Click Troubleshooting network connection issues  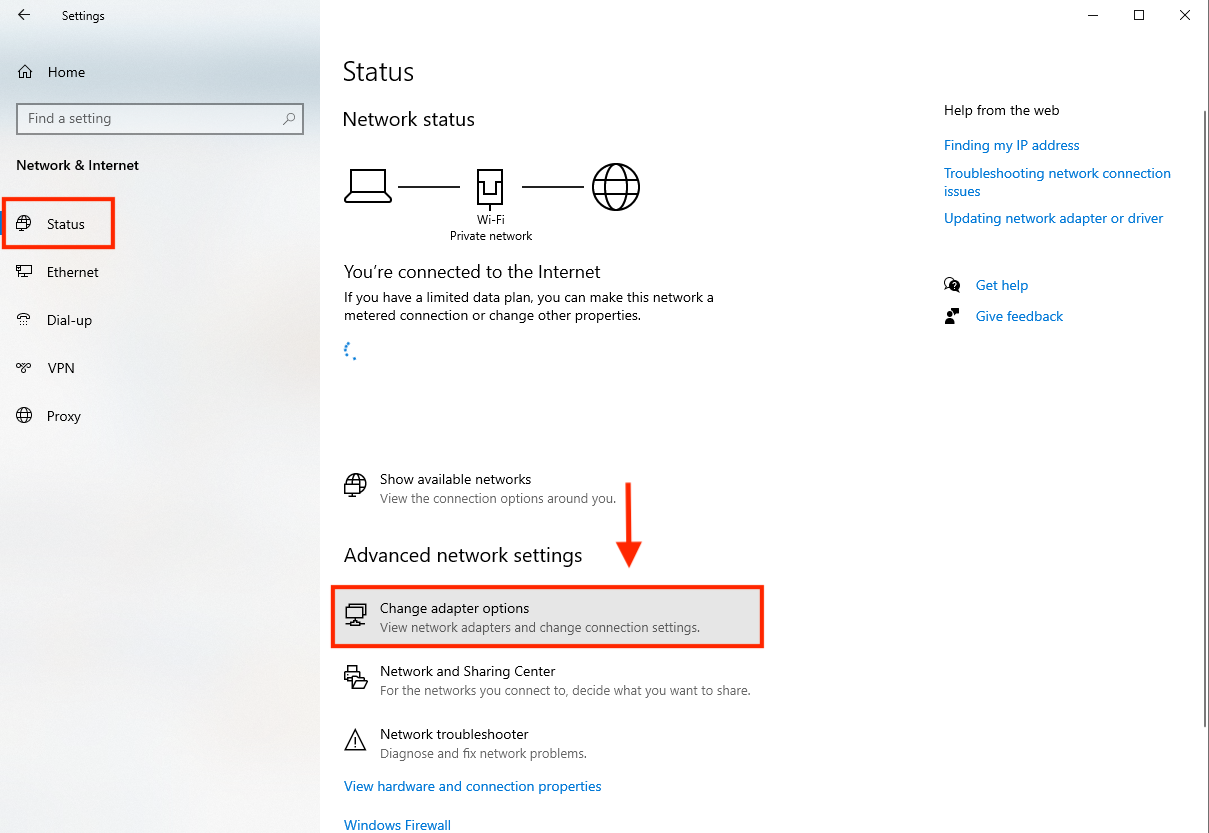click(x=1057, y=182)
